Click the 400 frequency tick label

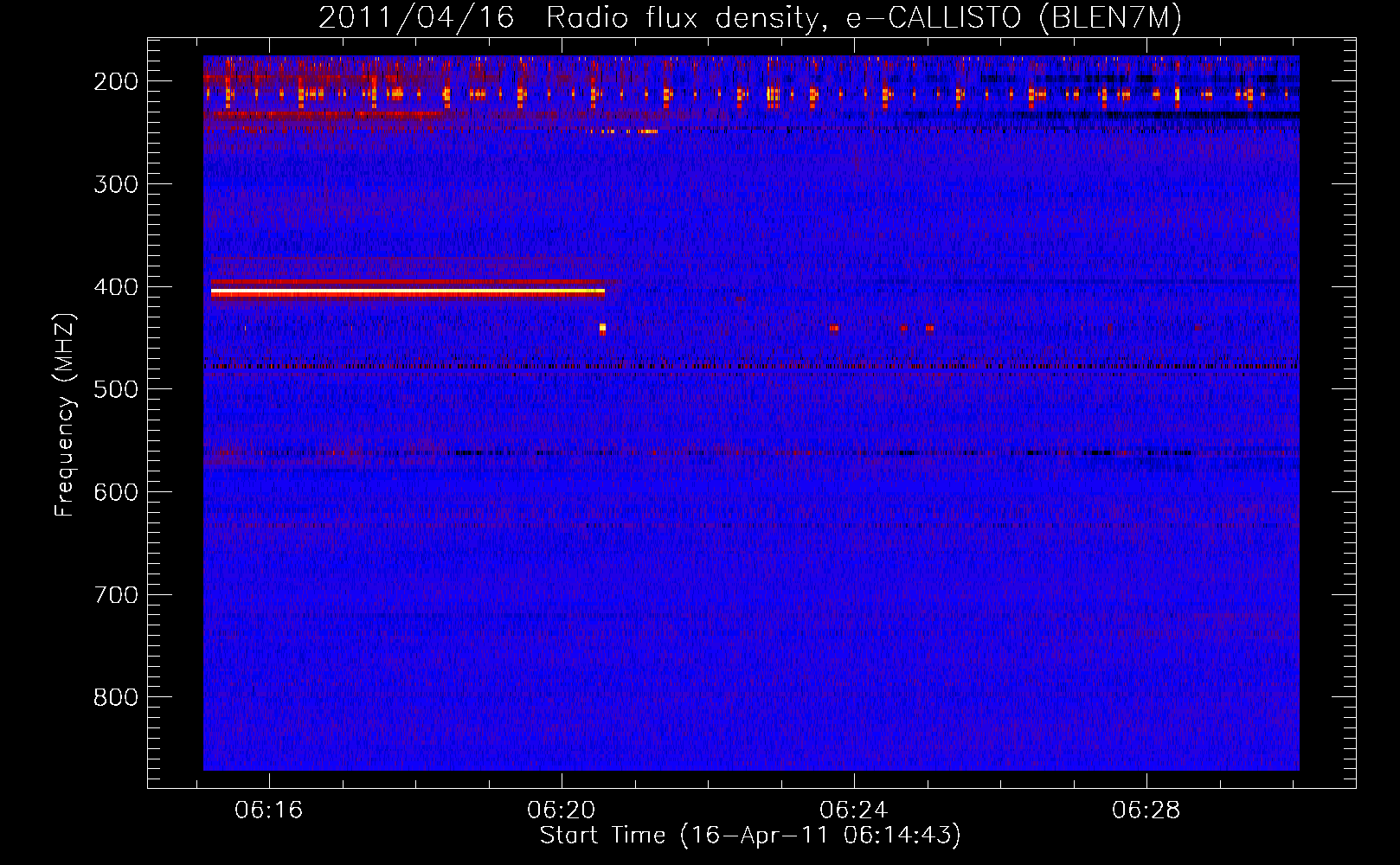(116, 287)
